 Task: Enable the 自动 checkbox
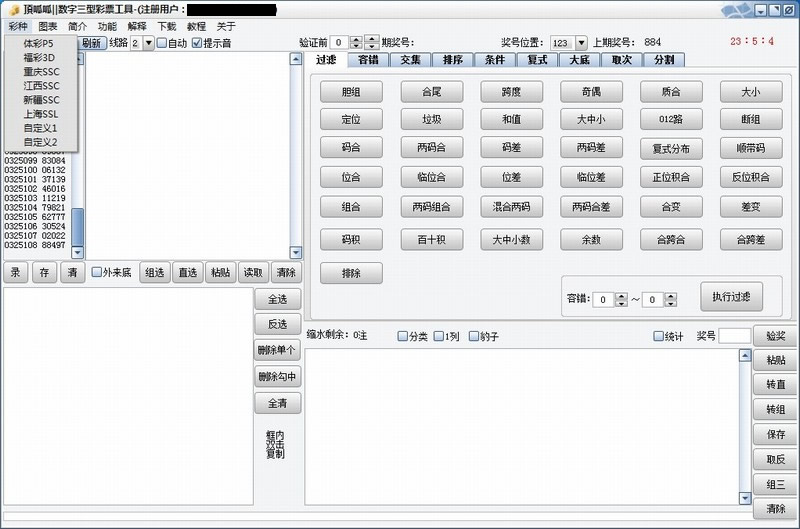[162, 44]
